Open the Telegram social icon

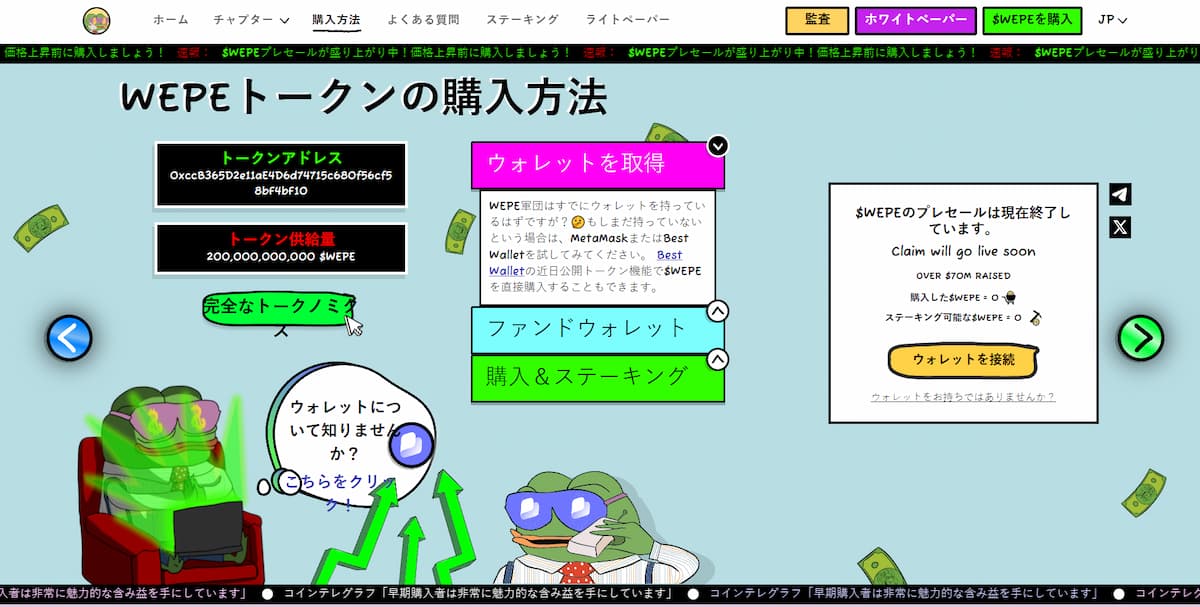(1120, 195)
